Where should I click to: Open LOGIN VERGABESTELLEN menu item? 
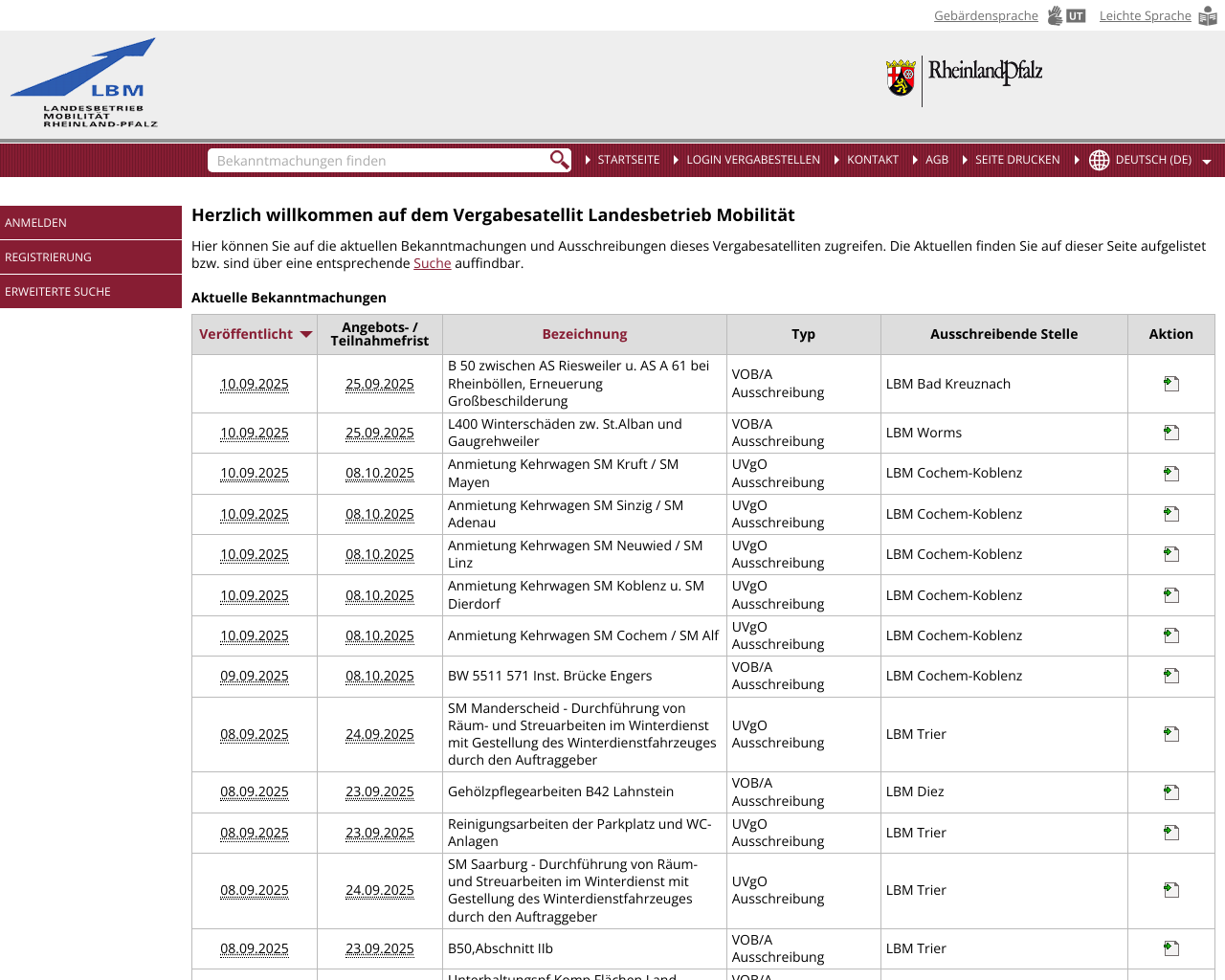click(x=753, y=160)
